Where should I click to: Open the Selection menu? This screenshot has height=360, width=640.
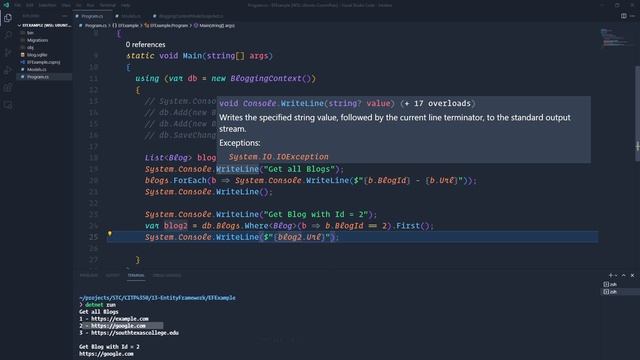(x=47, y=5)
